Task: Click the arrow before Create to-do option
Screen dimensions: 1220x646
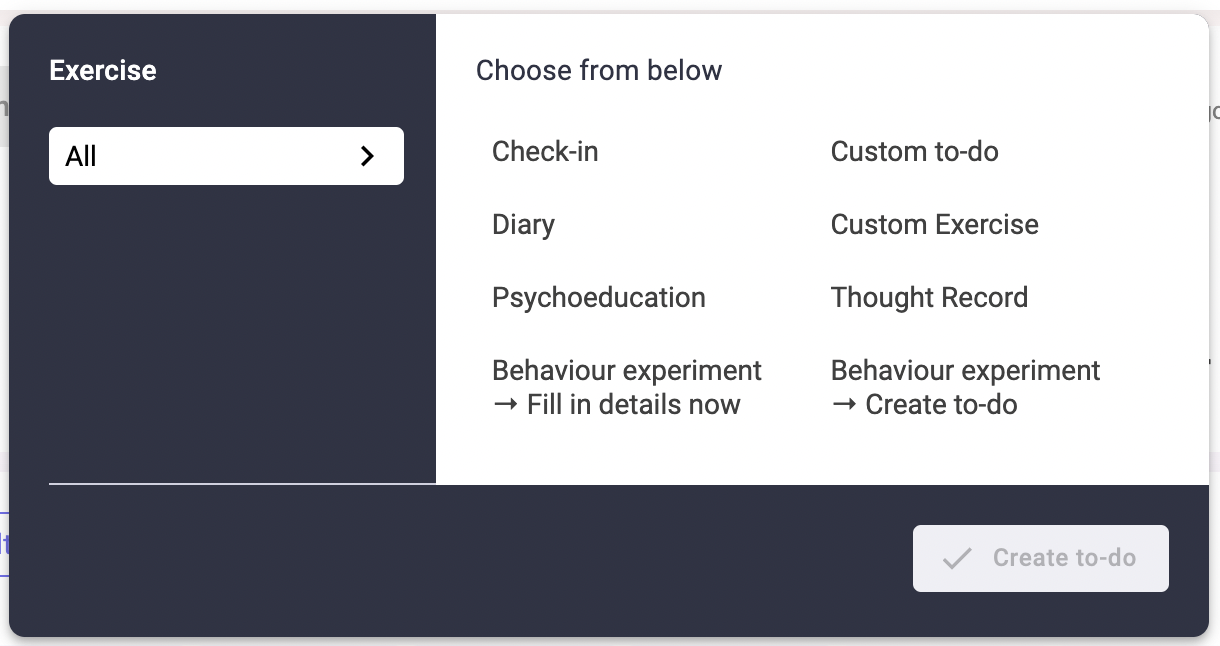Action: [x=845, y=405]
